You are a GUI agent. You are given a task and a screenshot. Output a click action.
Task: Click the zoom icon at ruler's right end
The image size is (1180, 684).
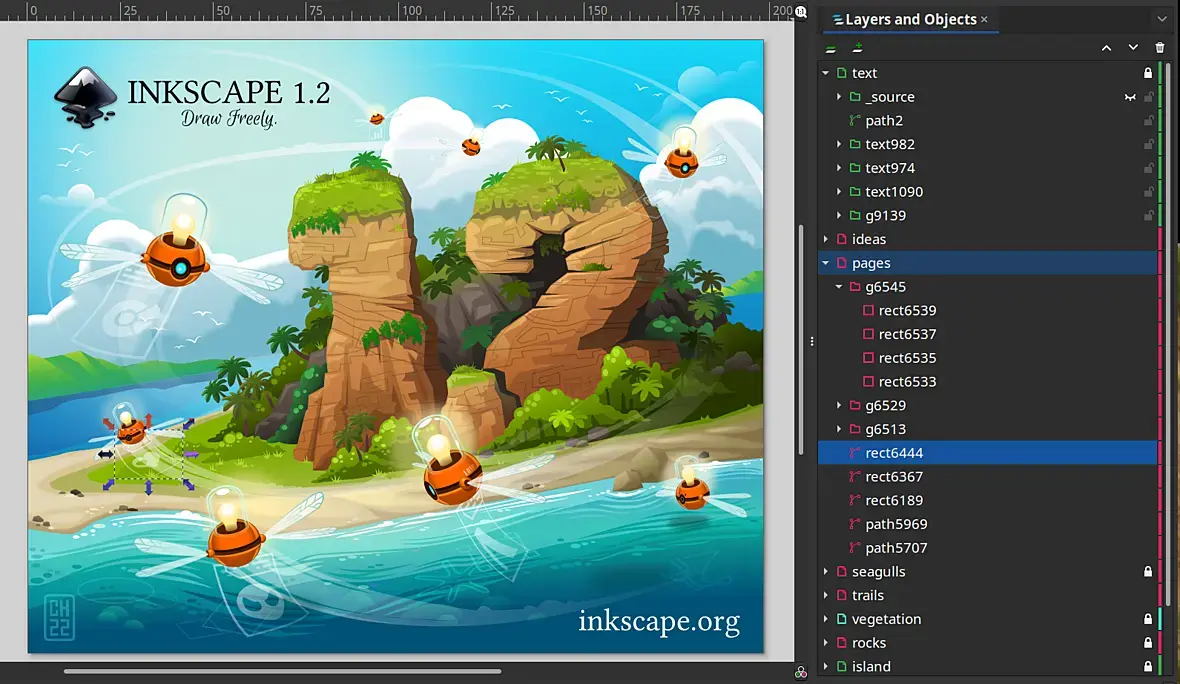[x=801, y=11]
